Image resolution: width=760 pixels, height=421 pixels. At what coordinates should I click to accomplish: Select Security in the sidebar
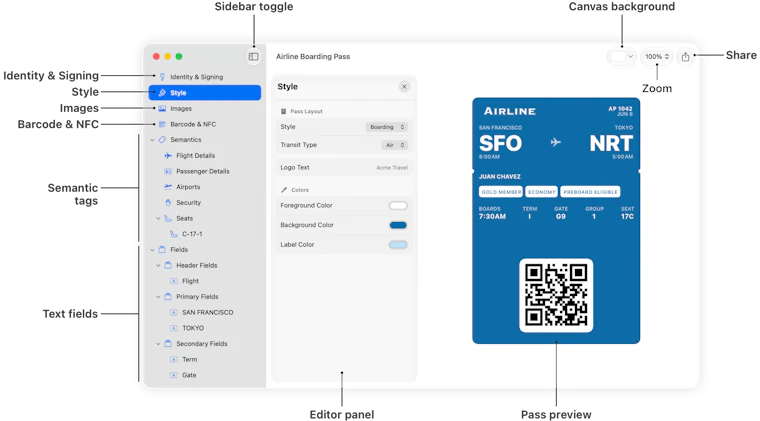(x=205, y=203)
